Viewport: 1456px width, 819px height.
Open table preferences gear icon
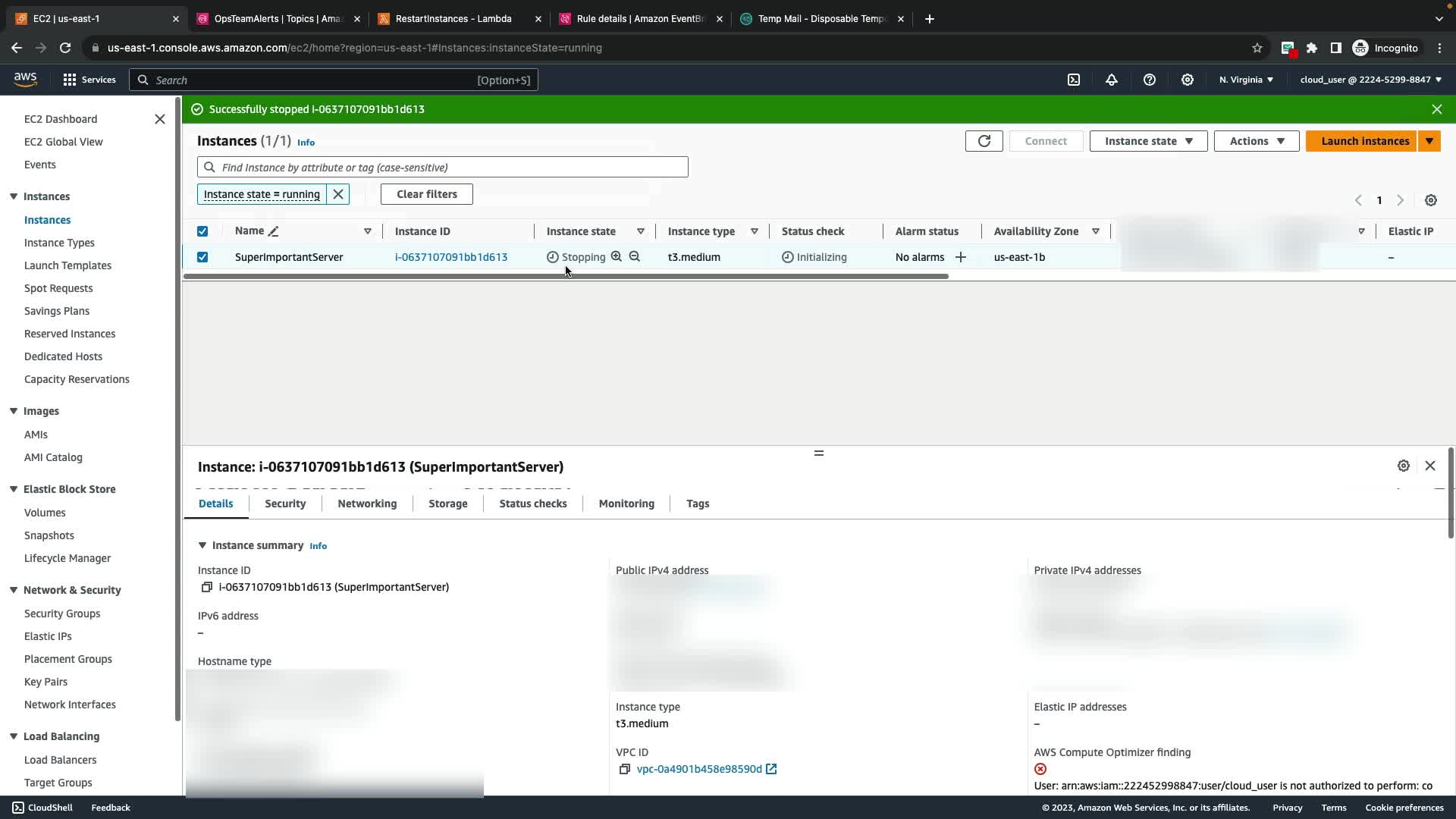[x=1430, y=200]
